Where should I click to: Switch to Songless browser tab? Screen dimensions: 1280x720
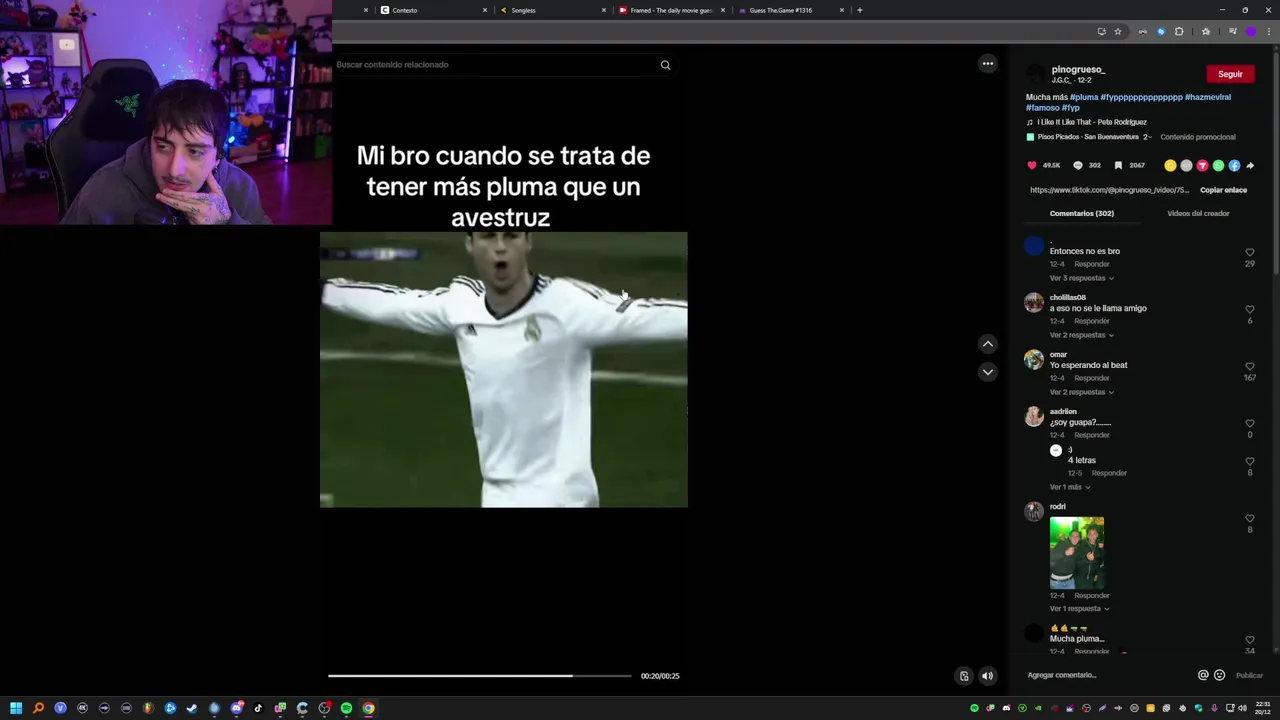(x=552, y=10)
